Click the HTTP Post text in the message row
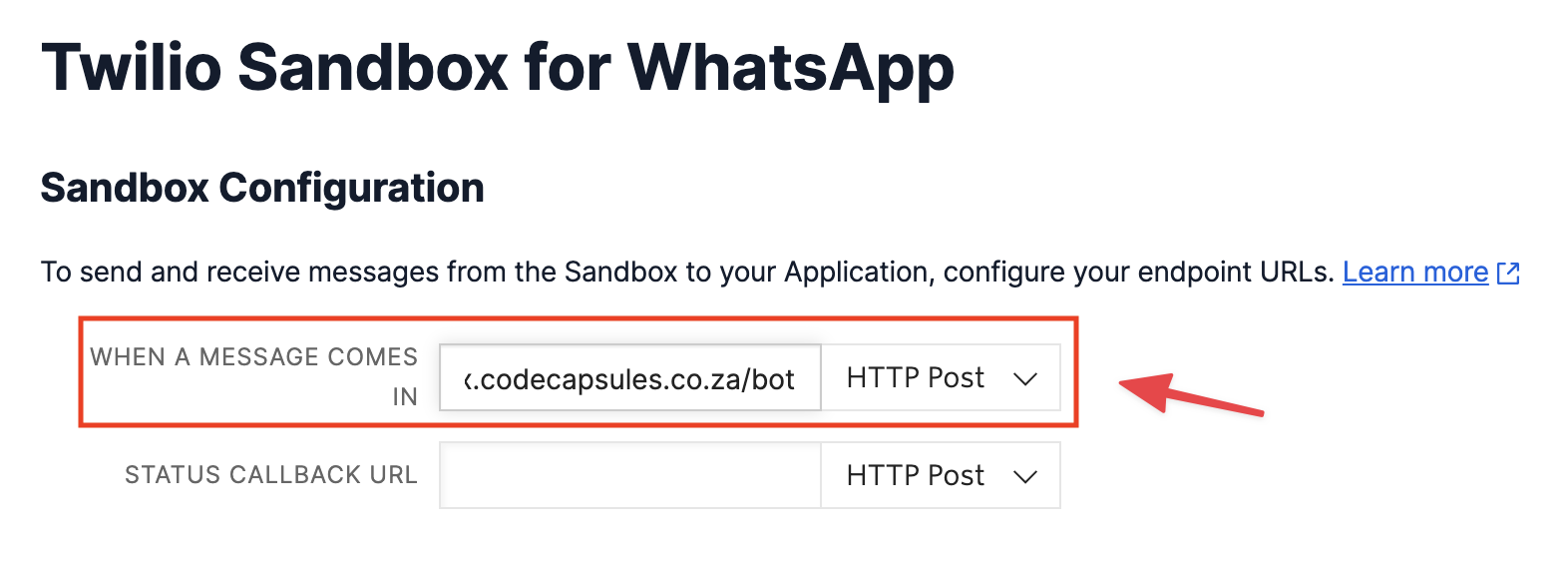The height and width of the screenshot is (561, 1568). click(915, 378)
